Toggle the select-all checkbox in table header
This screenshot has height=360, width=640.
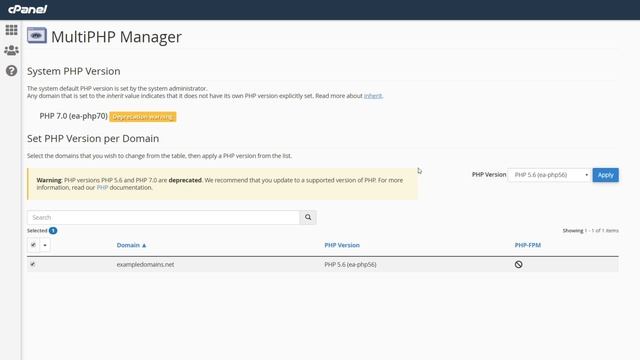click(x=33, y=245)
